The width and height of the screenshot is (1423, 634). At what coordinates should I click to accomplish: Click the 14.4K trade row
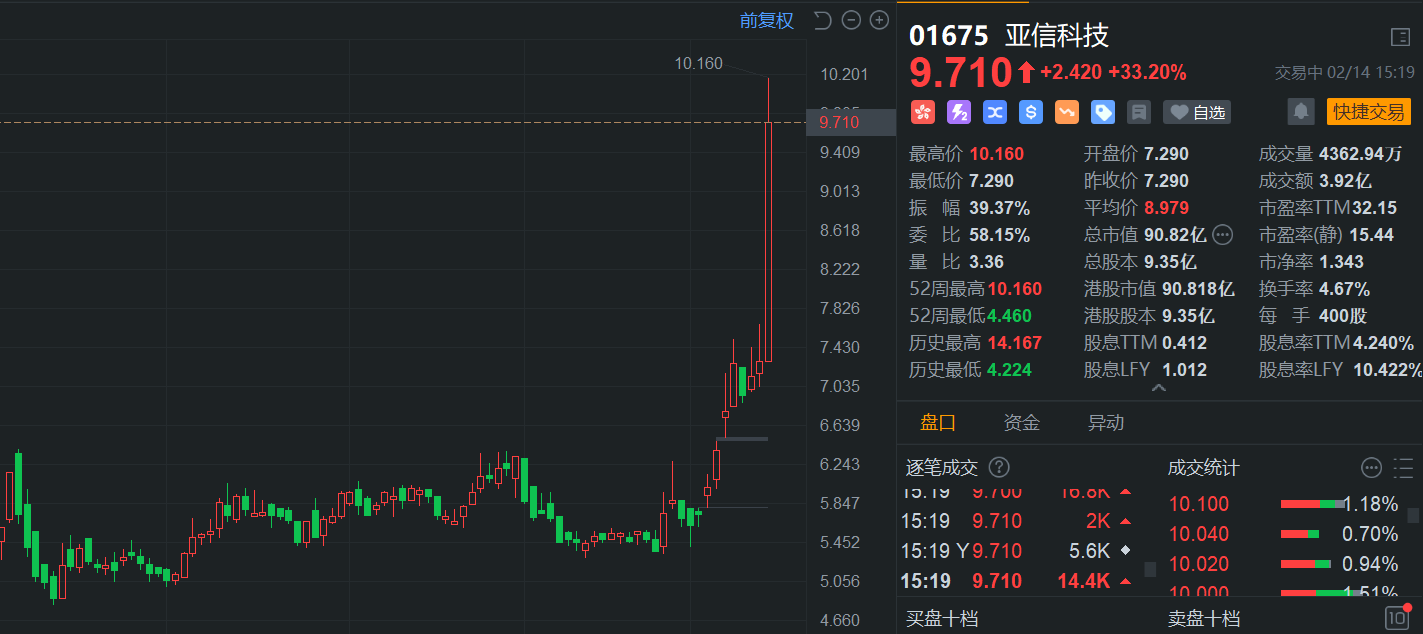click(x=1018, y=581)
